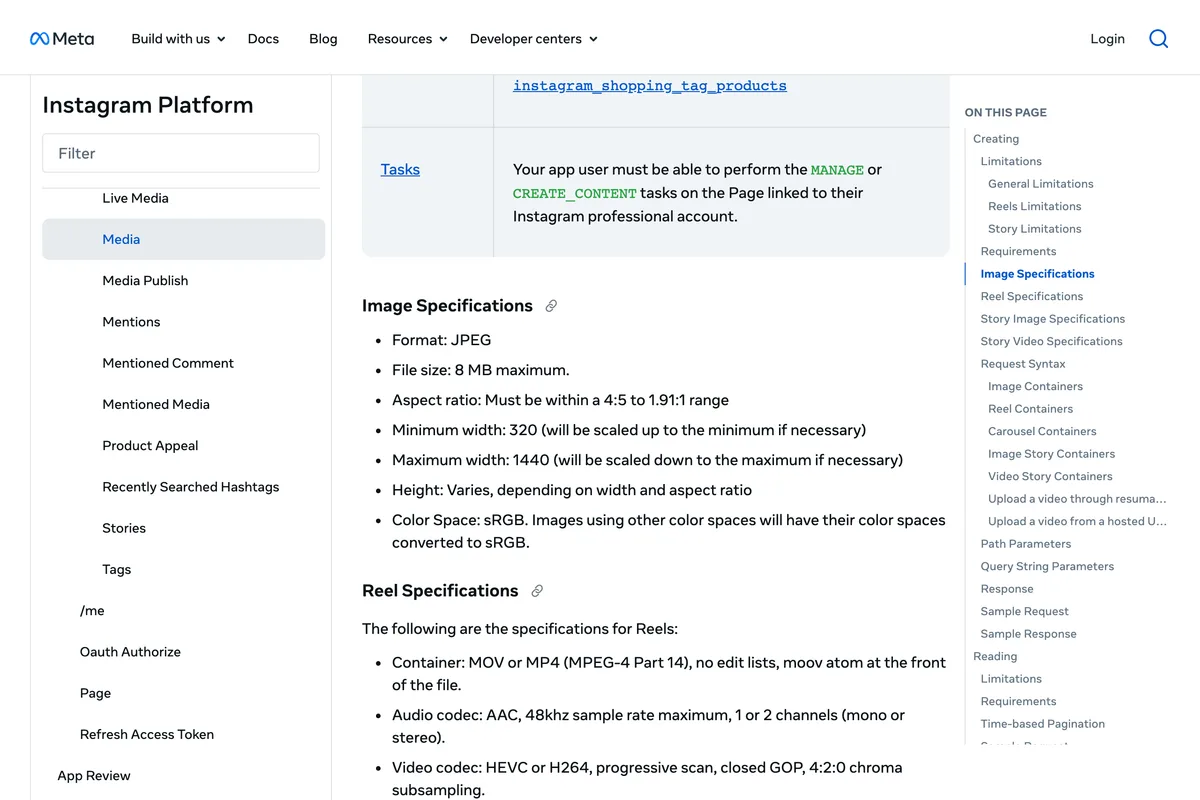Open Live Media in sidebar
This screenshot has height=800, width=1200.
click(135, 198)
